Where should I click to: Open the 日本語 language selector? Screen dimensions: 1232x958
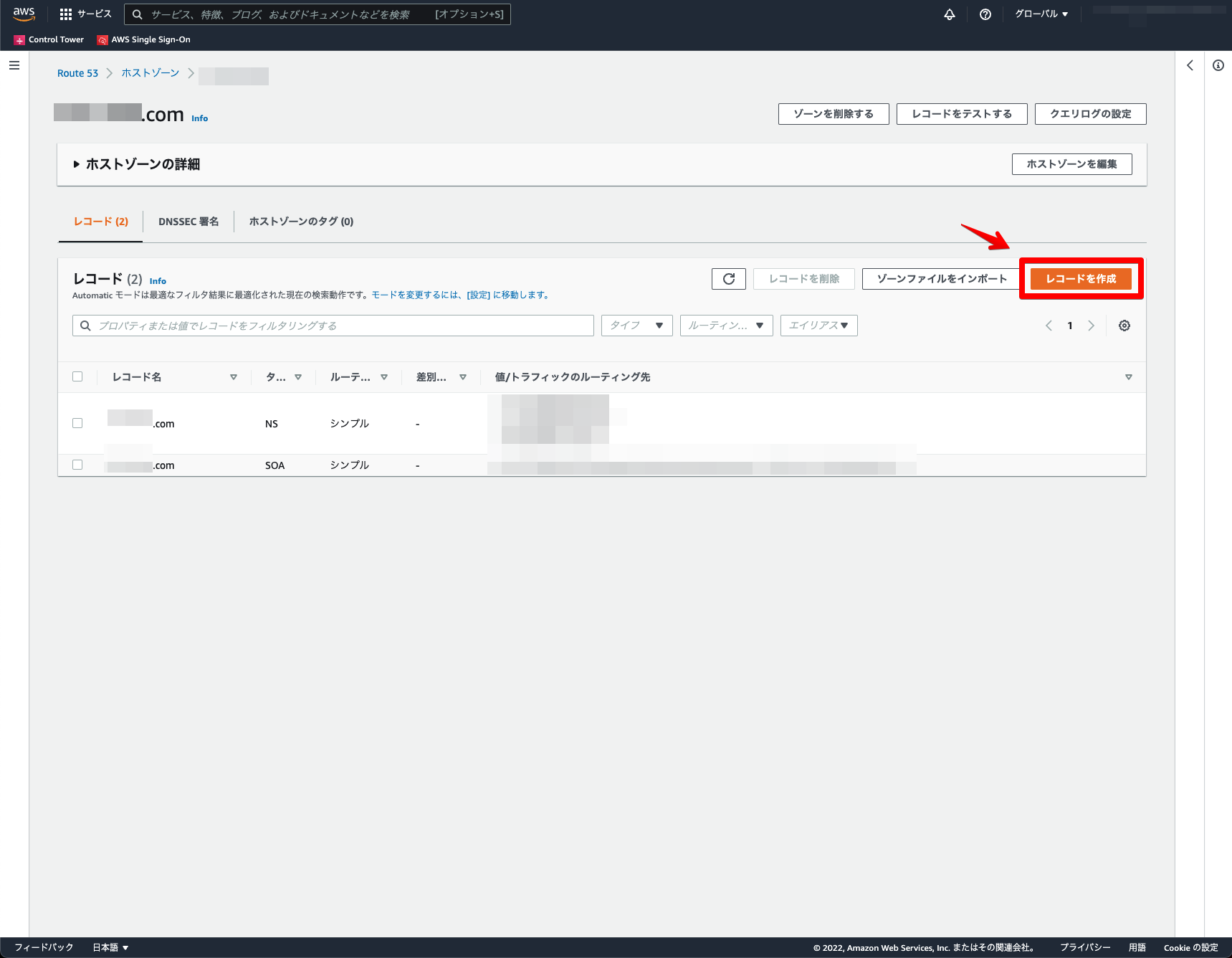coord(110,947)
